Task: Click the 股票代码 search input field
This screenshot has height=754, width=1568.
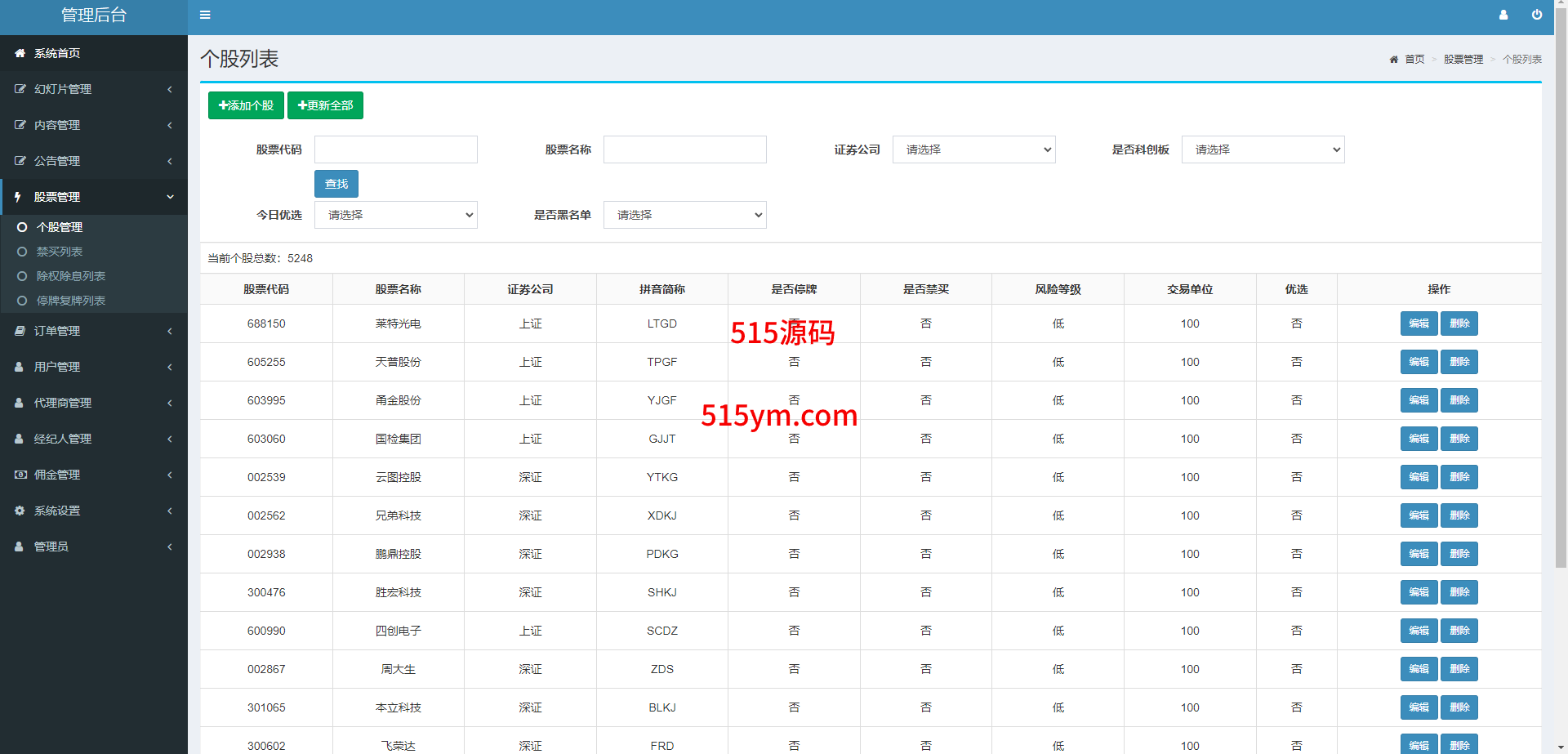Action: pyautogui.click(x=395, y=149)
